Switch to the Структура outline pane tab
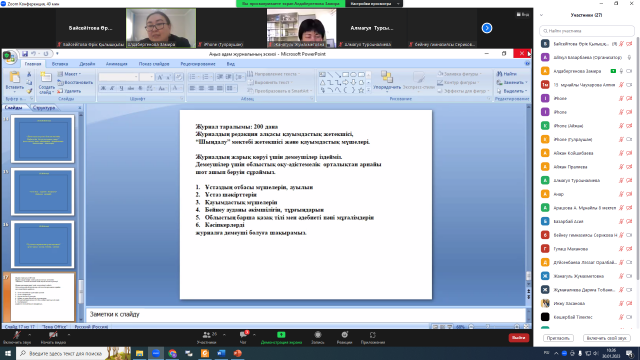Image resolution: width=640 pixels, height=360 pixels. (44, 108)
